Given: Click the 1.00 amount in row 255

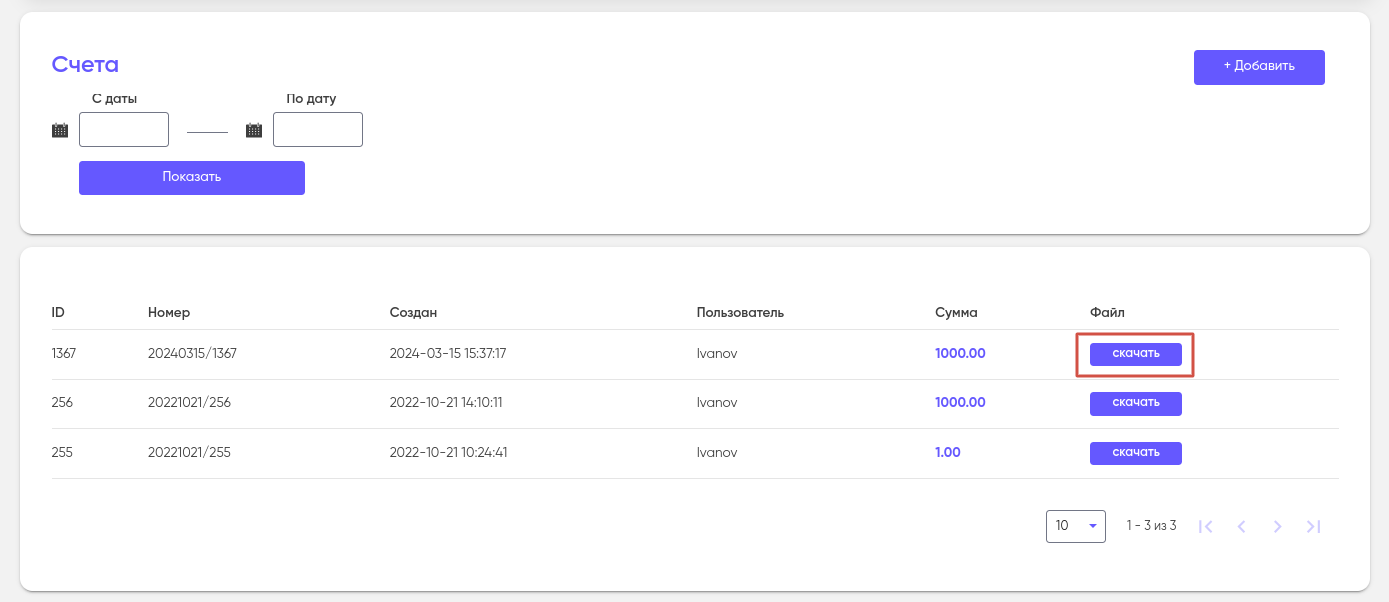Looking at the screenshot, I should pos(948,453).
